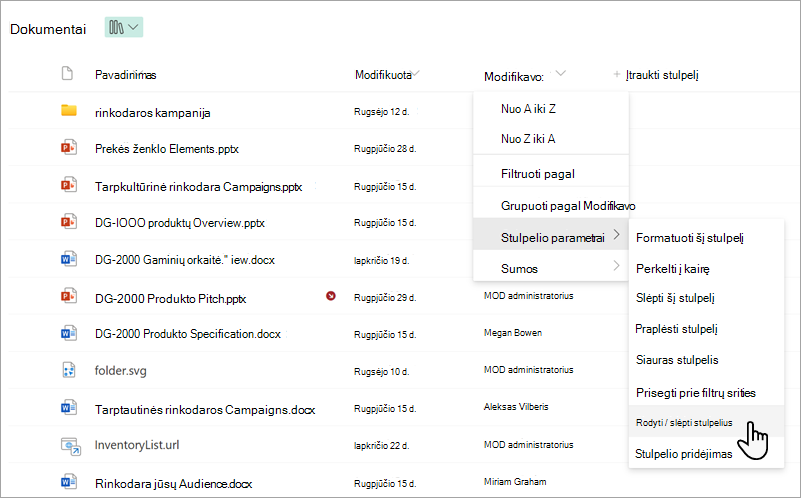Open the Modifikuota column dropdown arrow

click(416, 74)
